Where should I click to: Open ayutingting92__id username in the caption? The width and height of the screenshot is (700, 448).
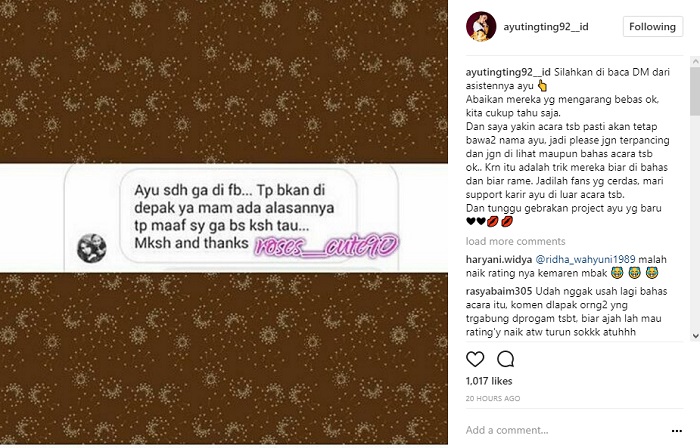point(508,72)
